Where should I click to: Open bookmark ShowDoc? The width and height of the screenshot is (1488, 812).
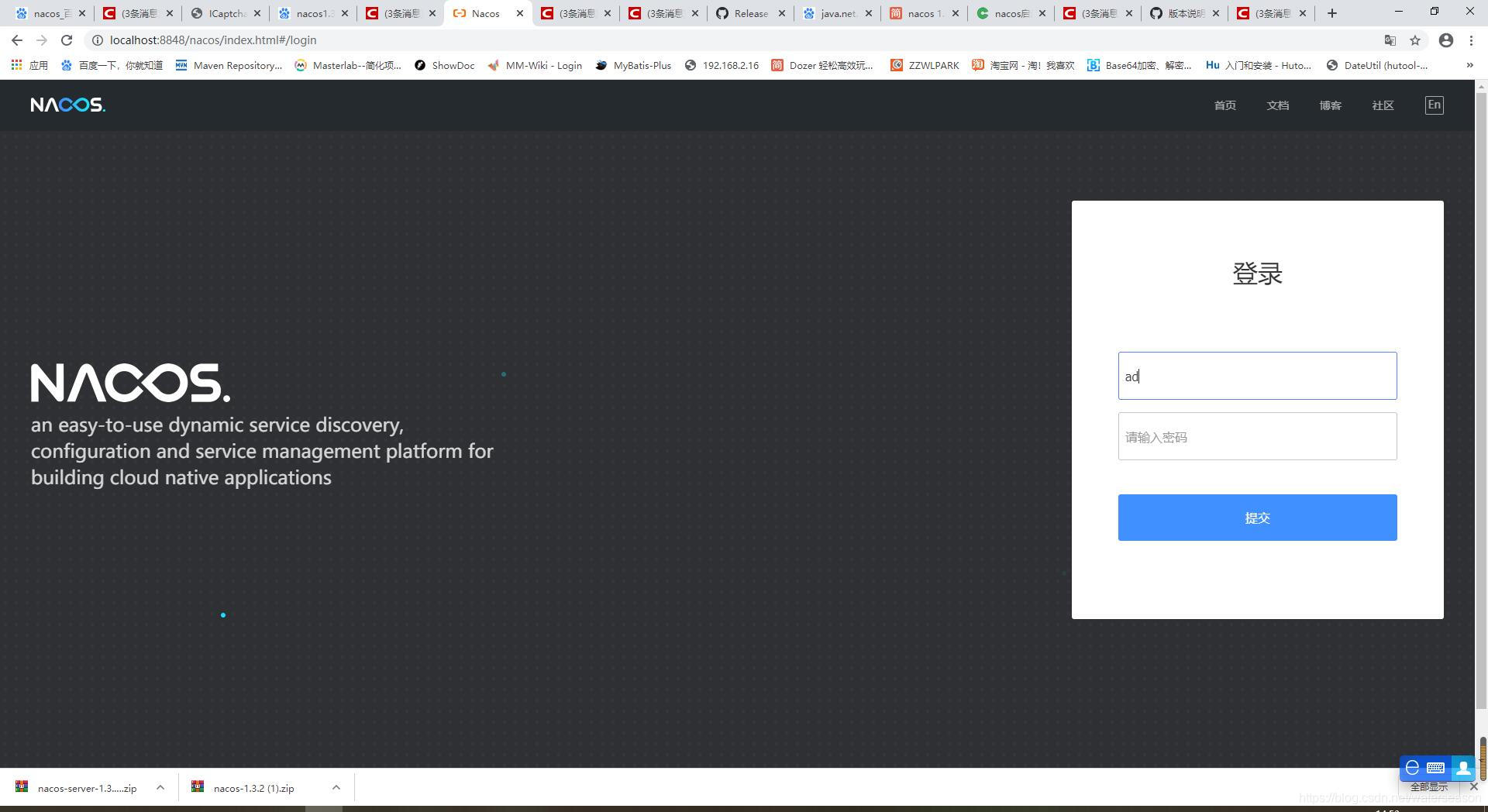445,66
